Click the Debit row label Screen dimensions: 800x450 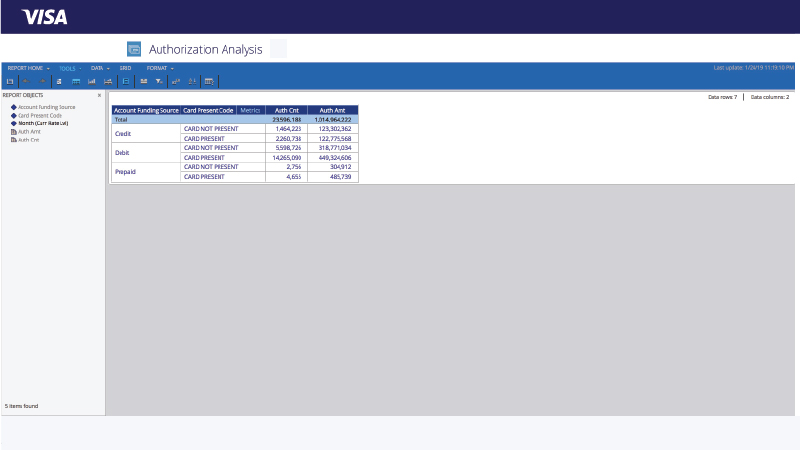tap(123, 153)
